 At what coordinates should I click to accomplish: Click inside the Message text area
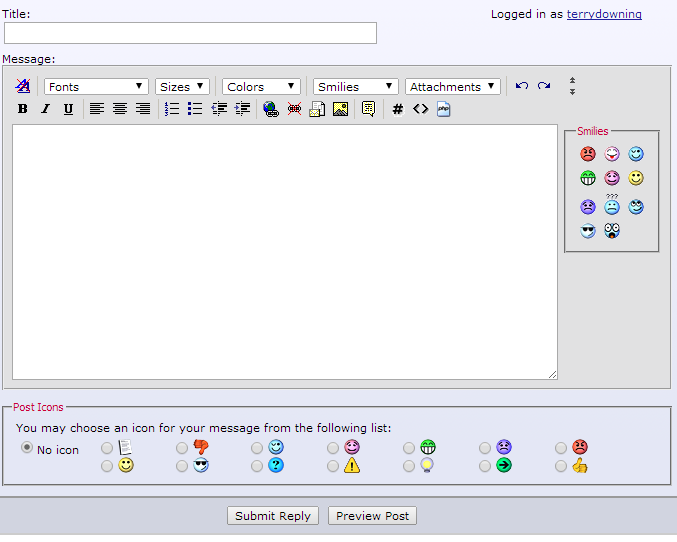[285, 252]
